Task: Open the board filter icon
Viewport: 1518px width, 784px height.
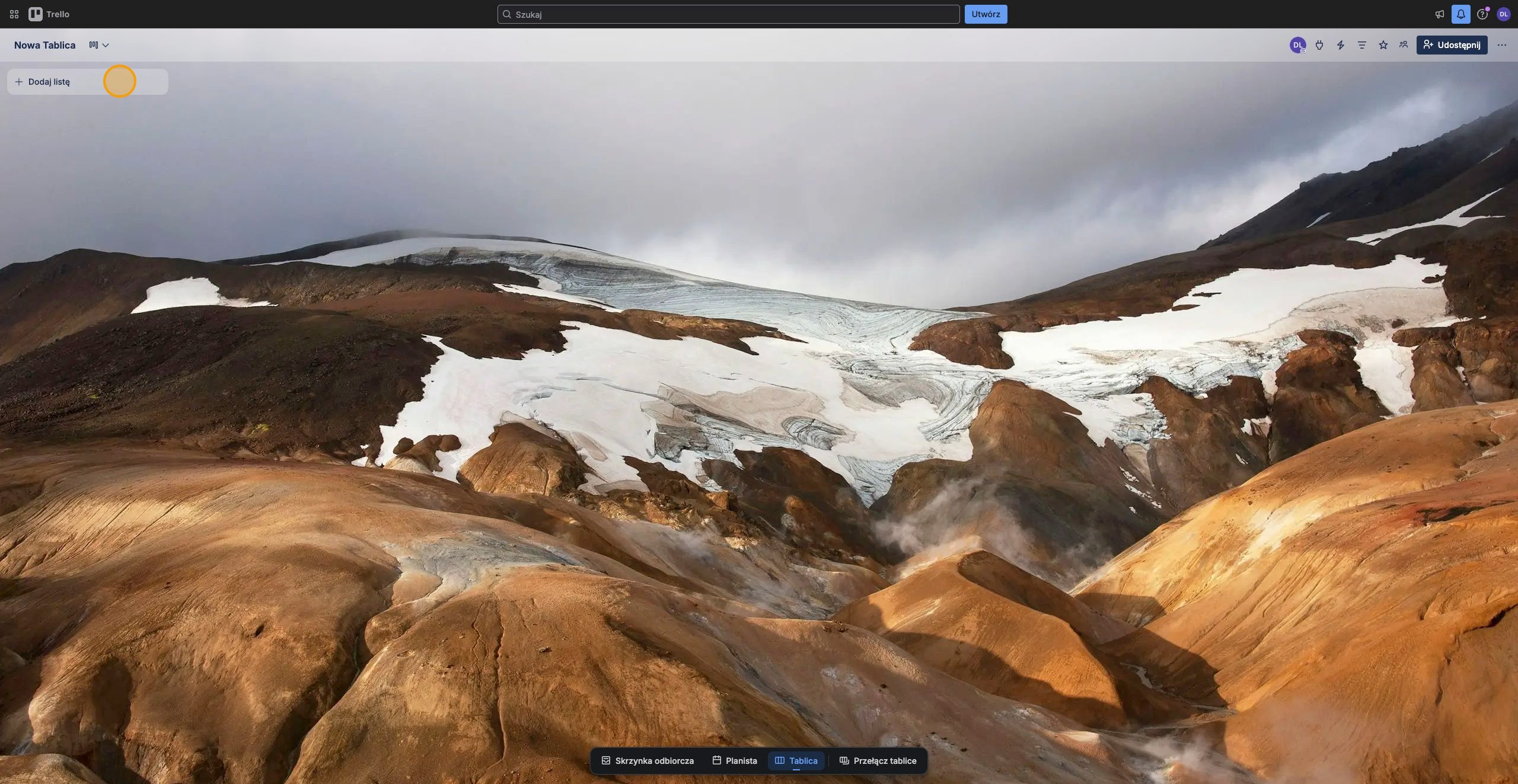Action: 1362,45
